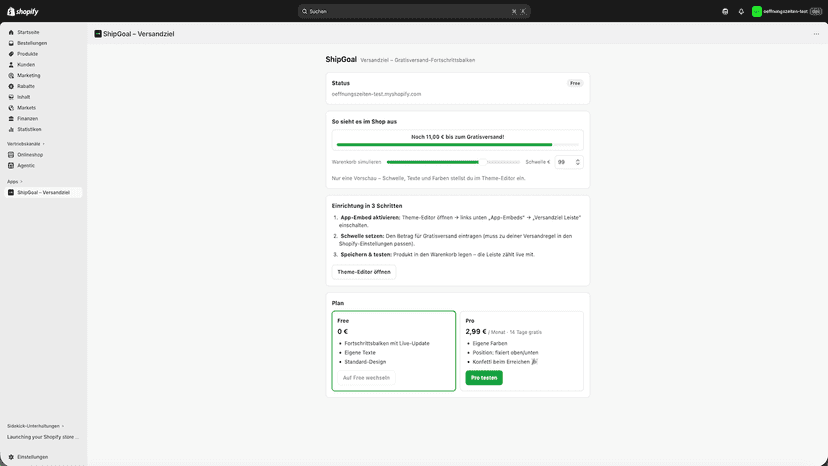Open notifications bell icon
The image size is (828, 466).
pos(741,12)
